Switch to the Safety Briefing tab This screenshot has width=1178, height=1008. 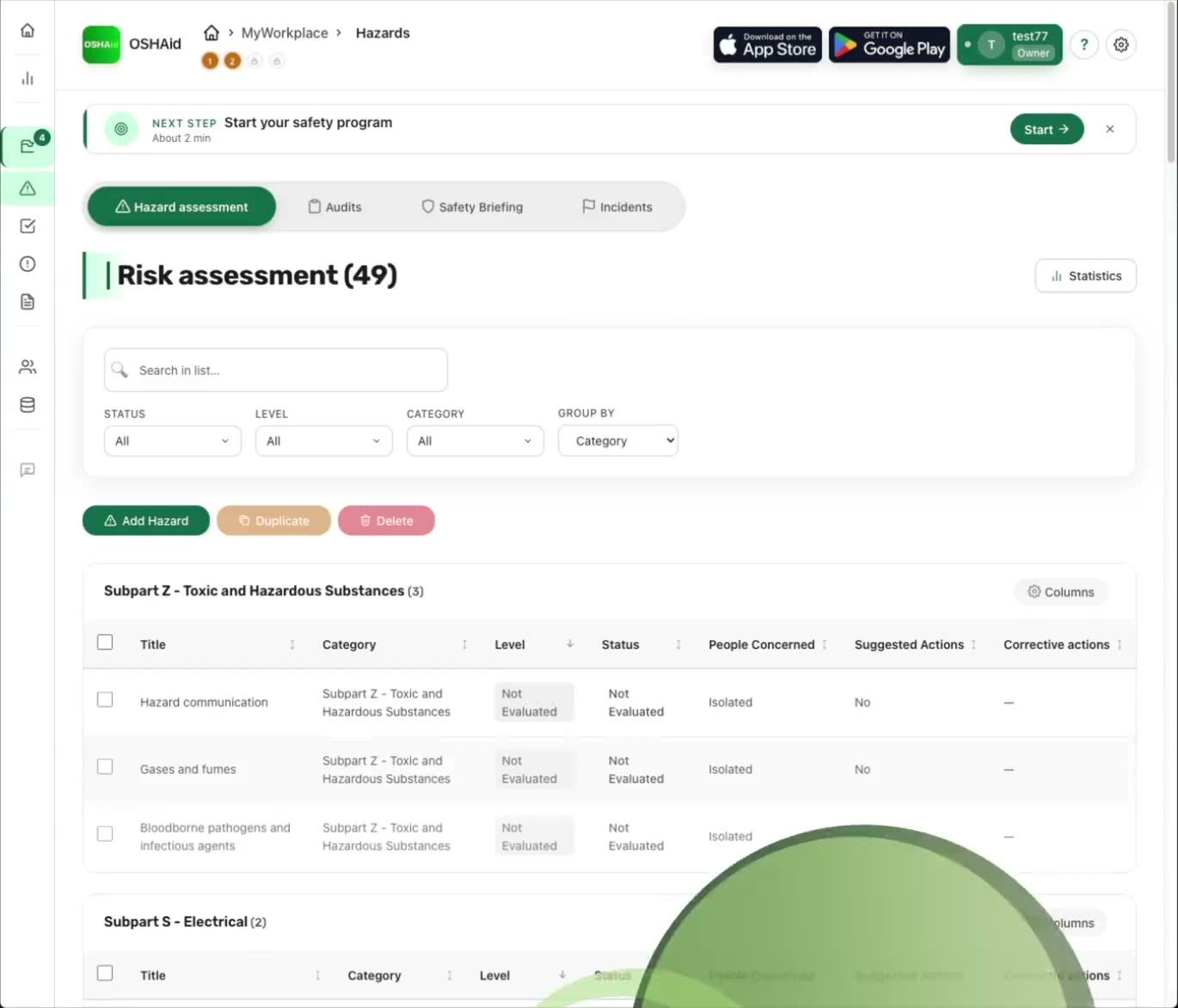pos(472,207)
